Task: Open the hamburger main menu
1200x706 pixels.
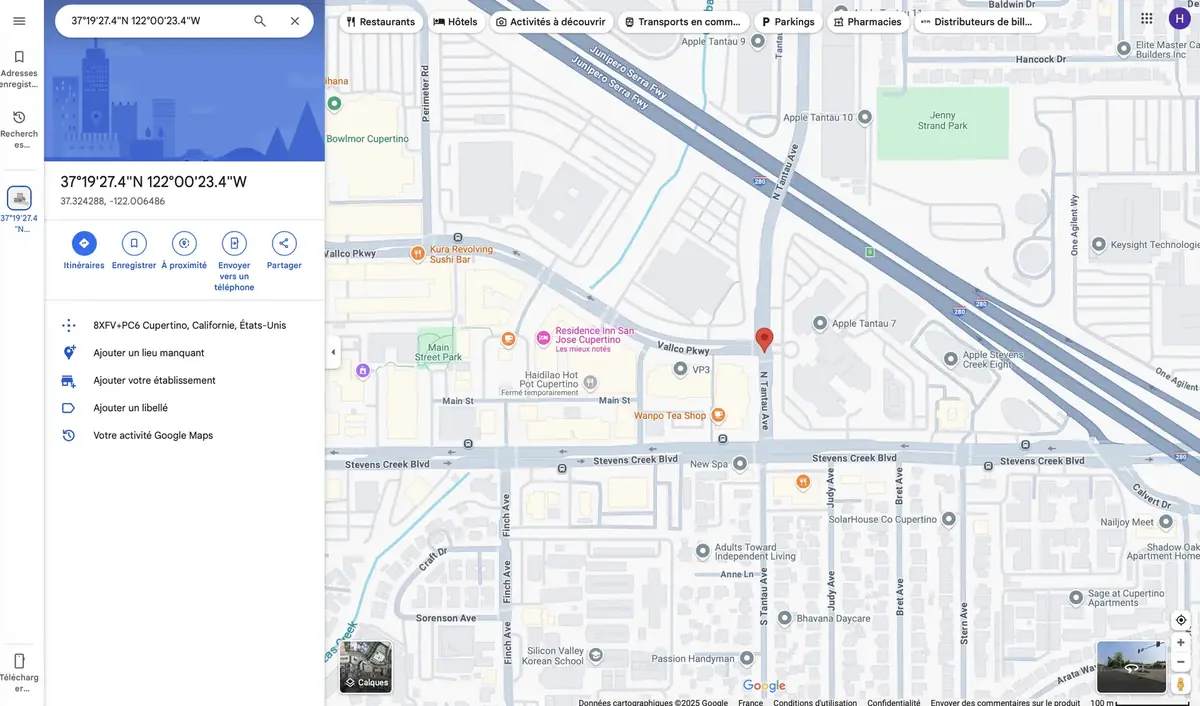Action: tap(19, 21)
